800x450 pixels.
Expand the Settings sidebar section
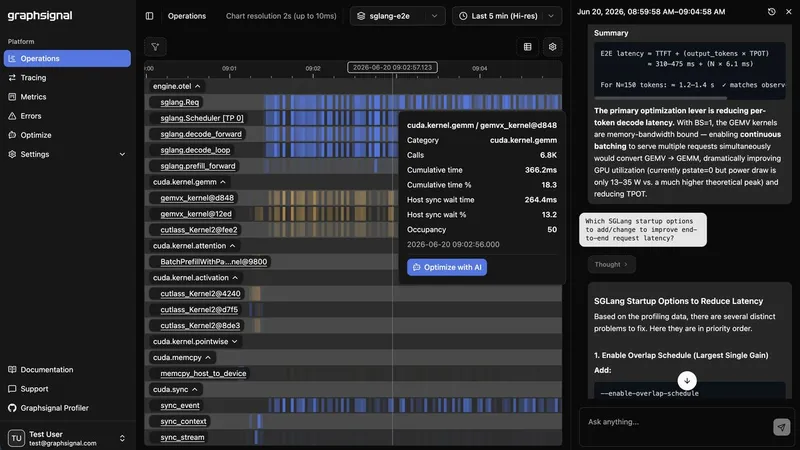pos(67,154)
